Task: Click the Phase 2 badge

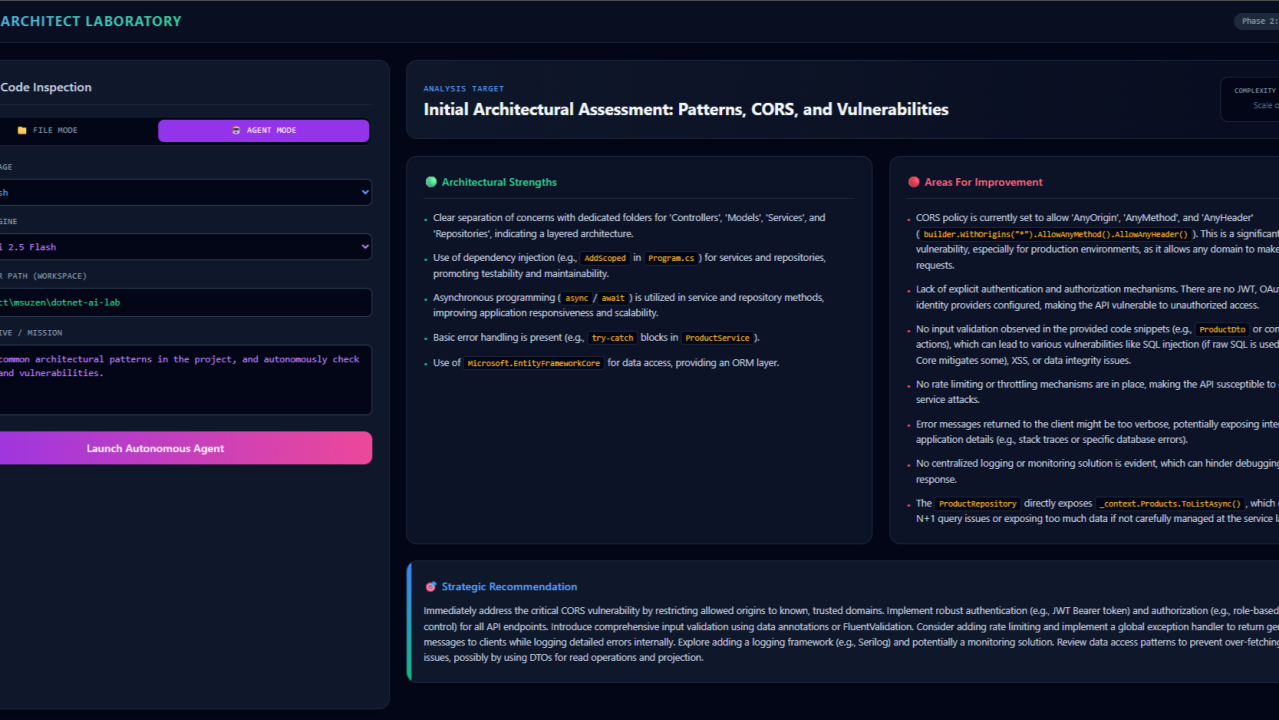Action: click(1256, 21)
